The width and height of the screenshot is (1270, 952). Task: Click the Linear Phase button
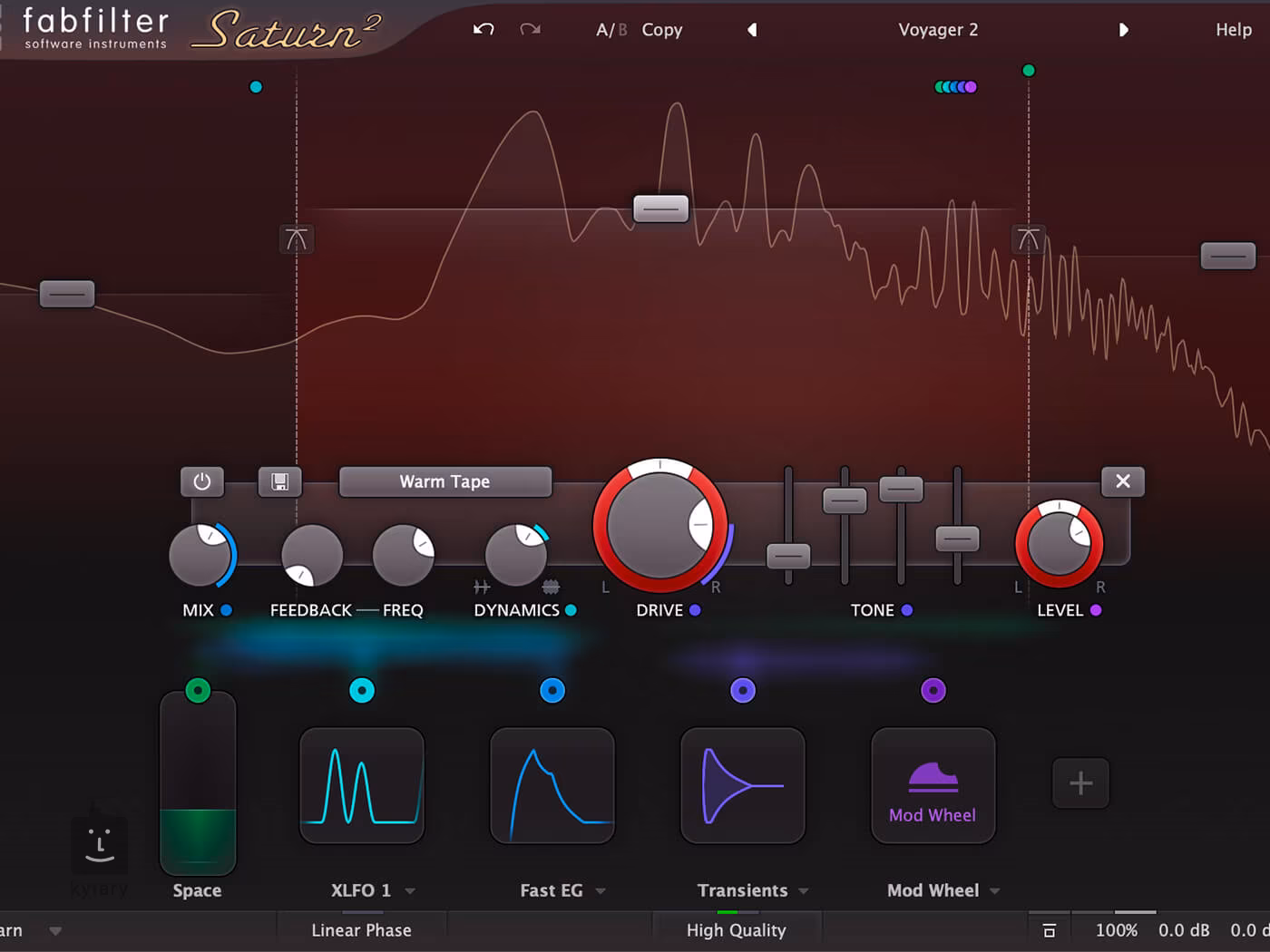(361, 930)
